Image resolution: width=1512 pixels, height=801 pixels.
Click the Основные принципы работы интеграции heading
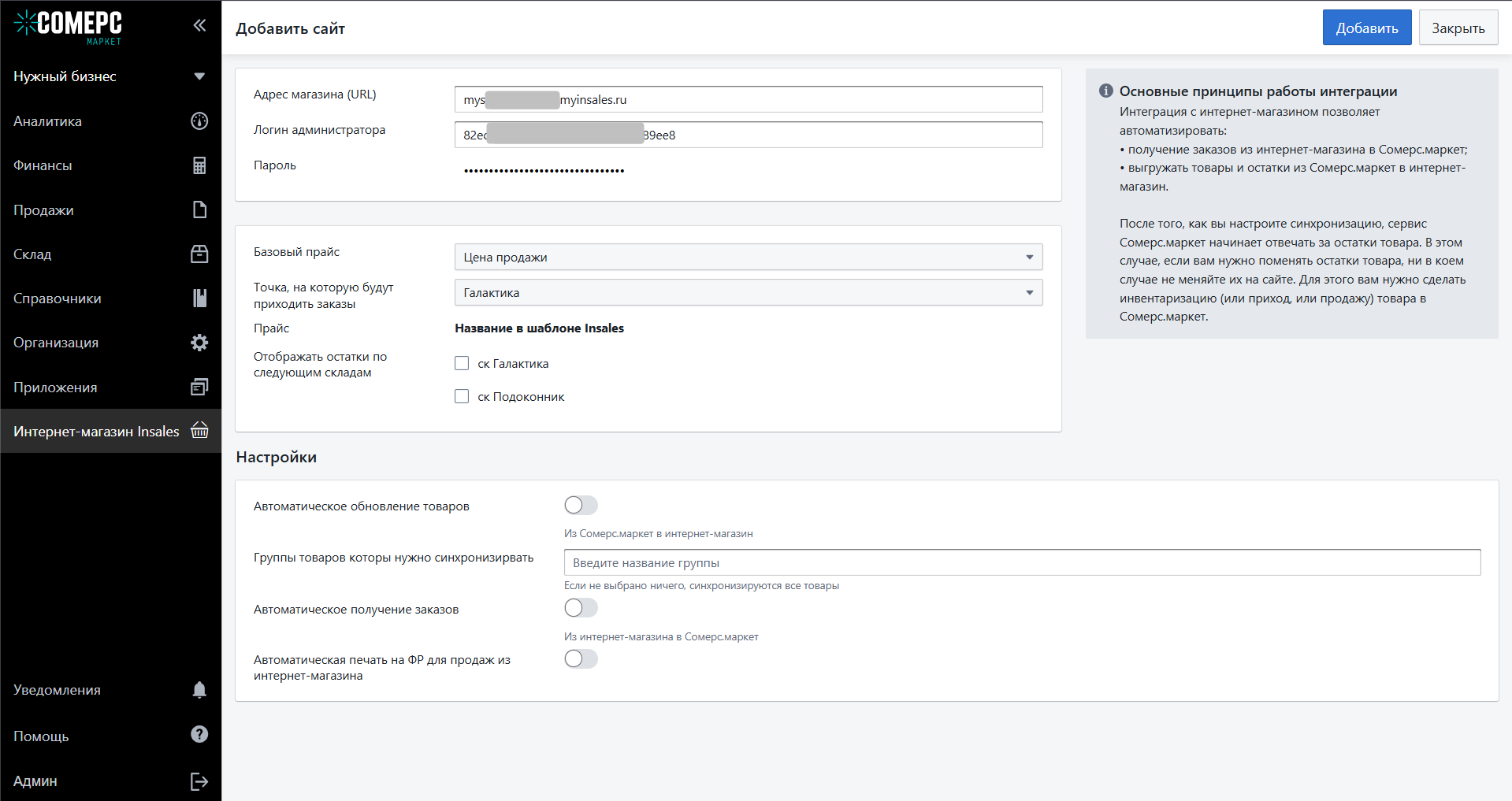pos(1258,91)
